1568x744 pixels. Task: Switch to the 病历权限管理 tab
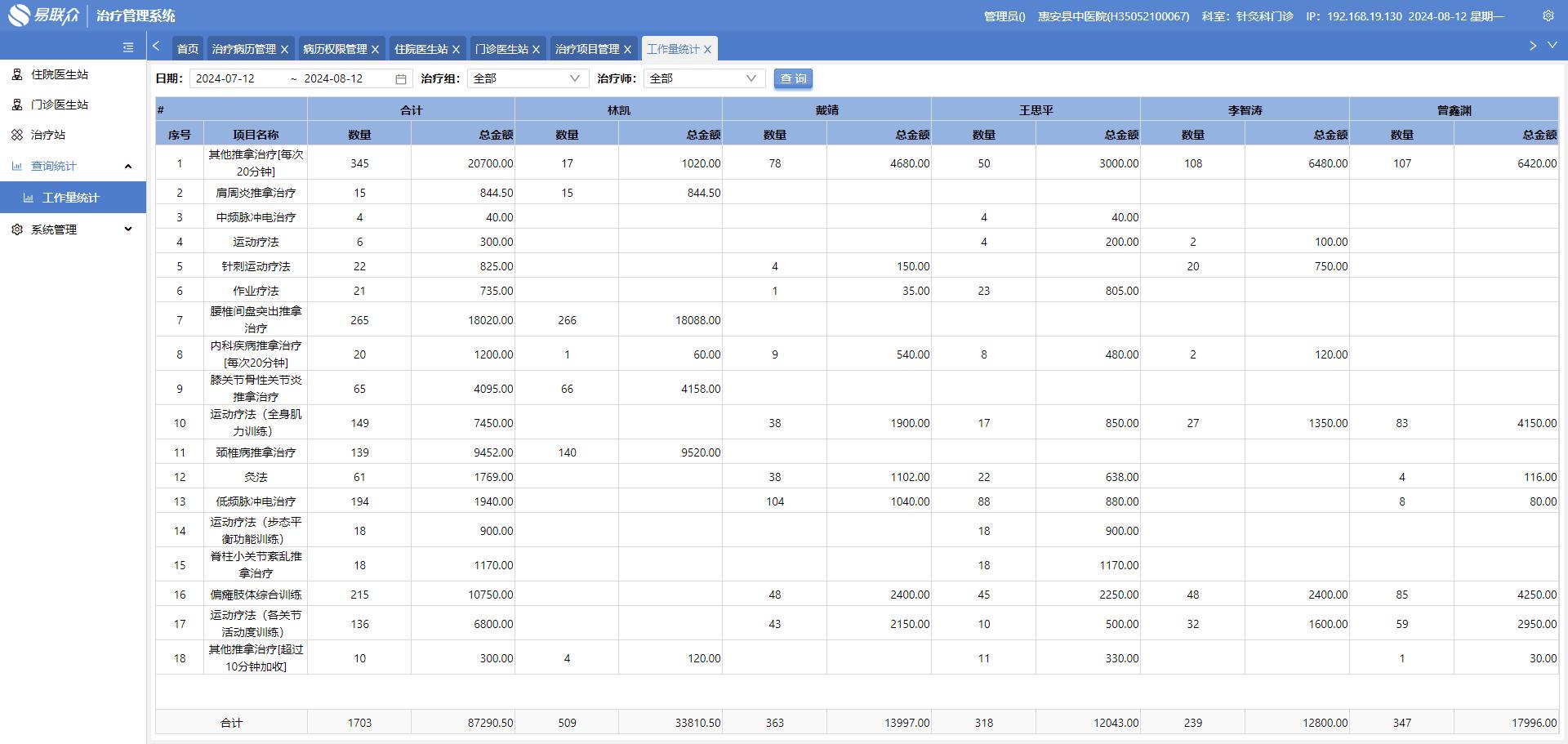click(x=335, y=49)
